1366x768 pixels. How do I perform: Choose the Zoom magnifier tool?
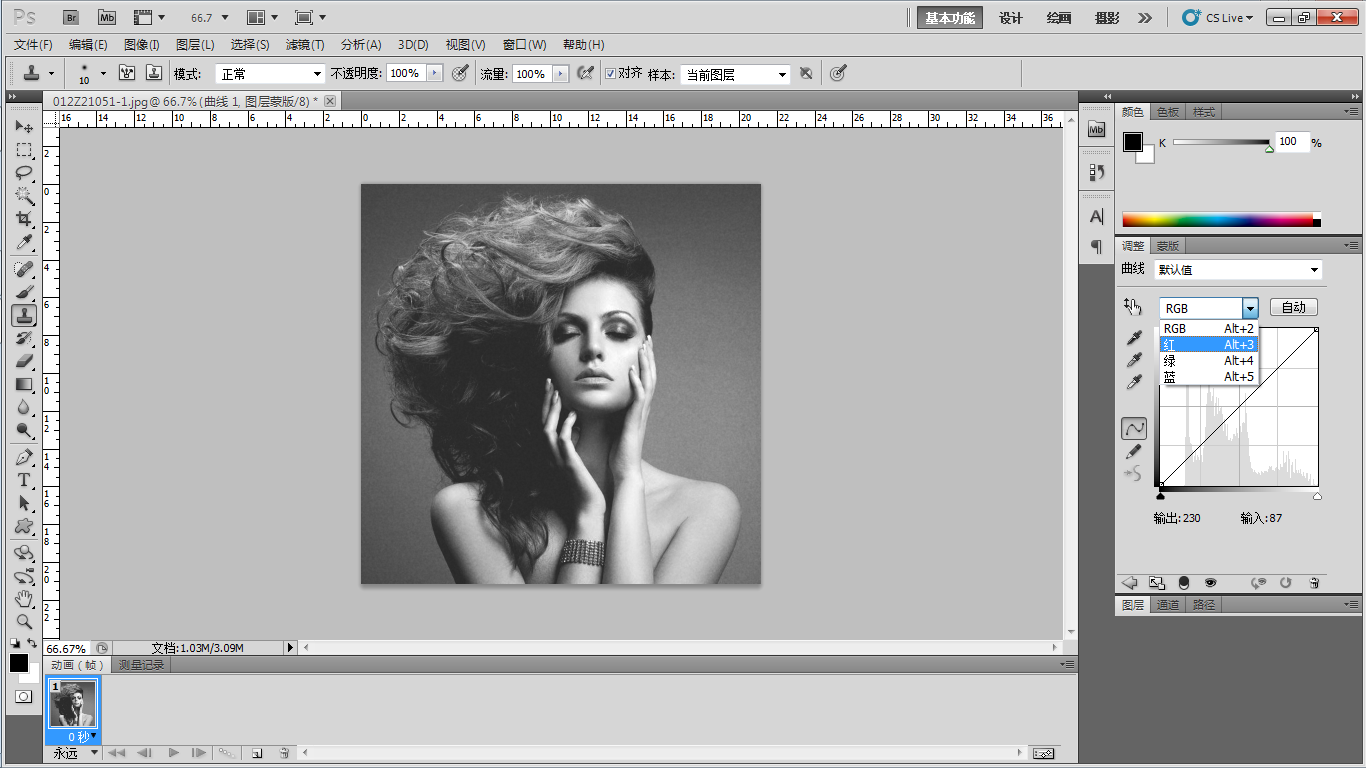[24, 621]
